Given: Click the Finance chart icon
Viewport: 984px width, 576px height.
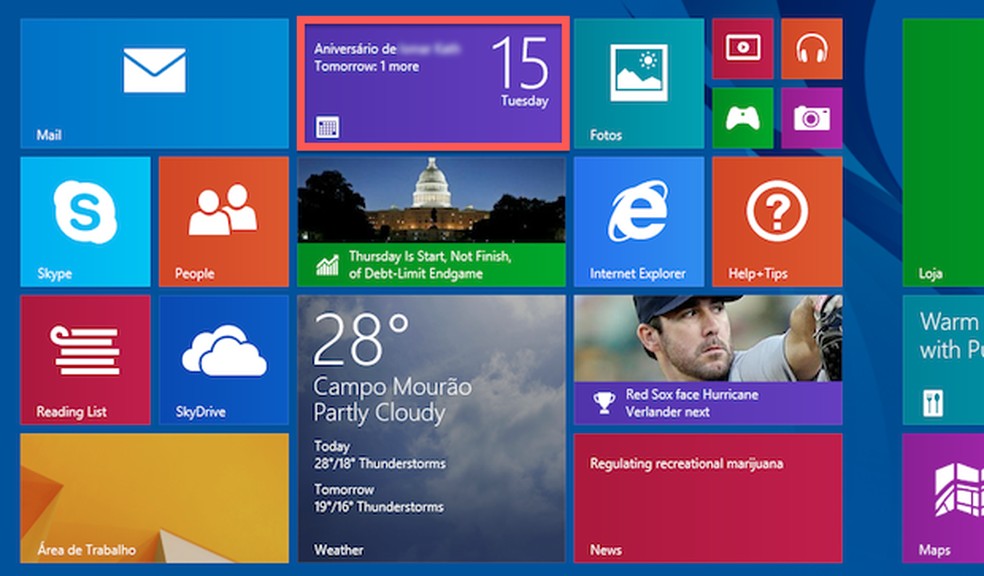Looking at the screenshot, I should [x=327, y=265].
